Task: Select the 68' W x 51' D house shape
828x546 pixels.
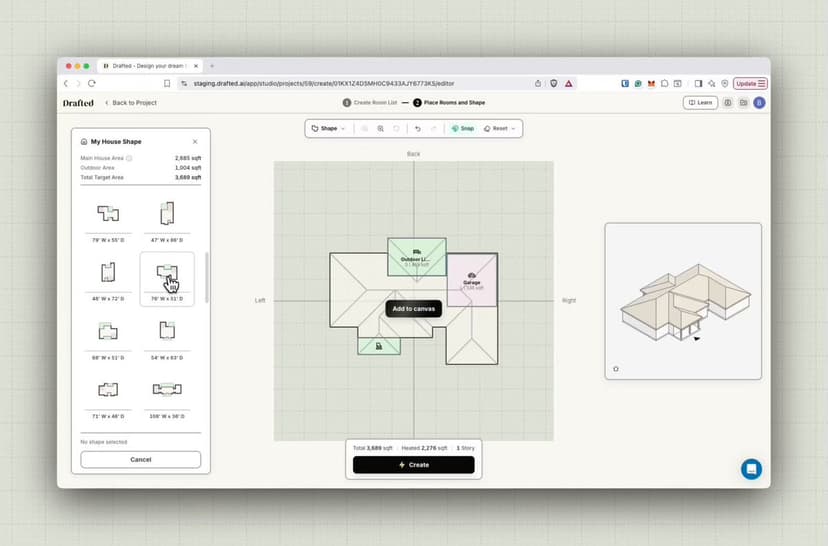Action: [x=108, y=338]
